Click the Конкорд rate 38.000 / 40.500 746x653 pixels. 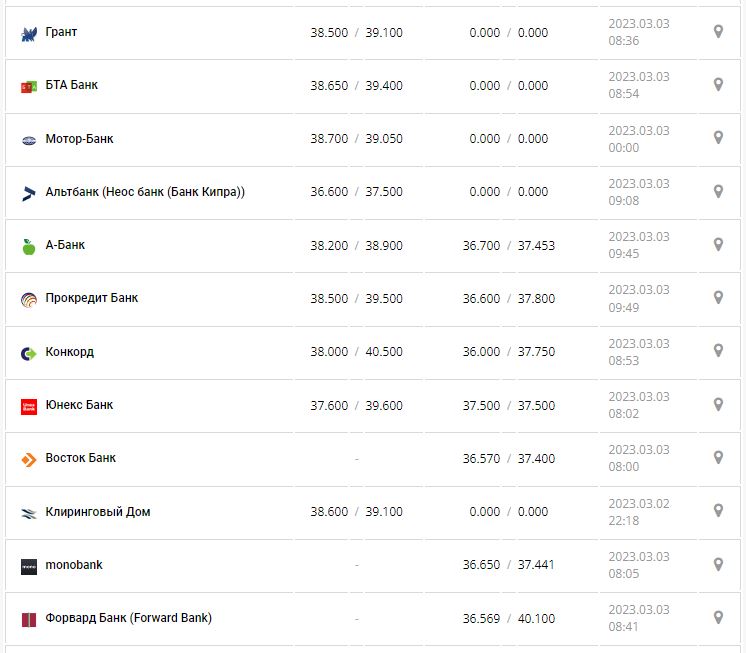click(x=356, y=352)
